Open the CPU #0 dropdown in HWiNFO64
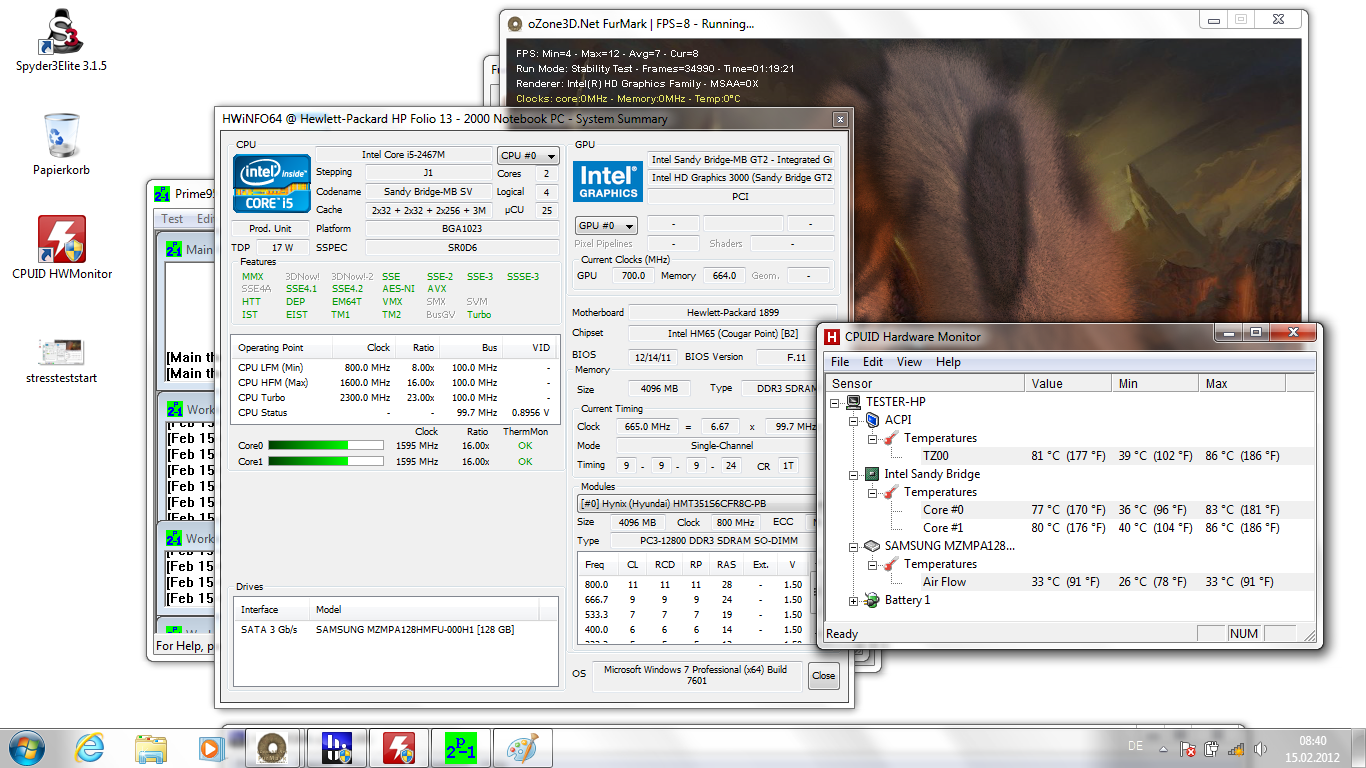This screenshot has height=768, width=1366. tap(529, 155)
